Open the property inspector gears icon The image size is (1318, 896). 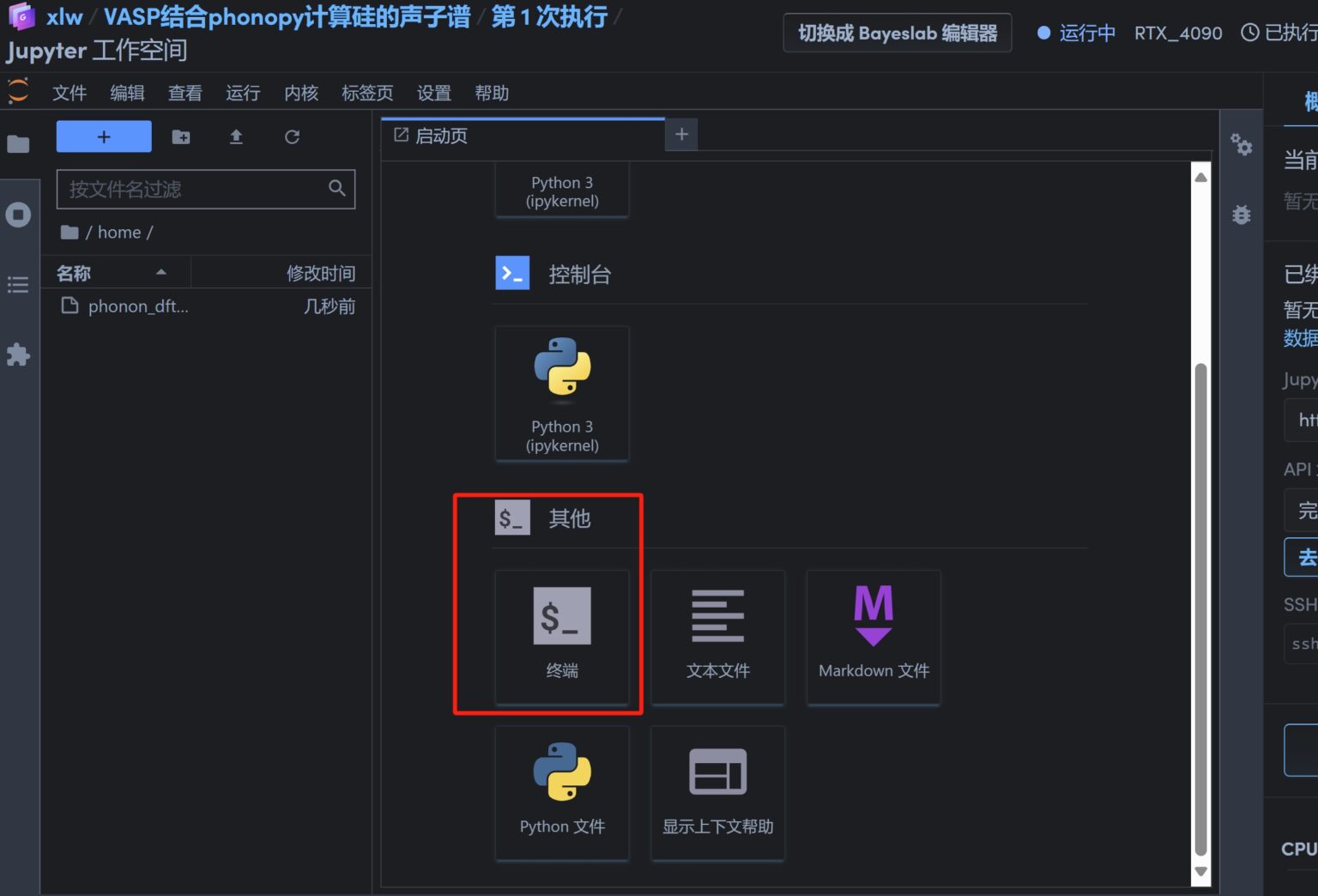point(1241,144)
